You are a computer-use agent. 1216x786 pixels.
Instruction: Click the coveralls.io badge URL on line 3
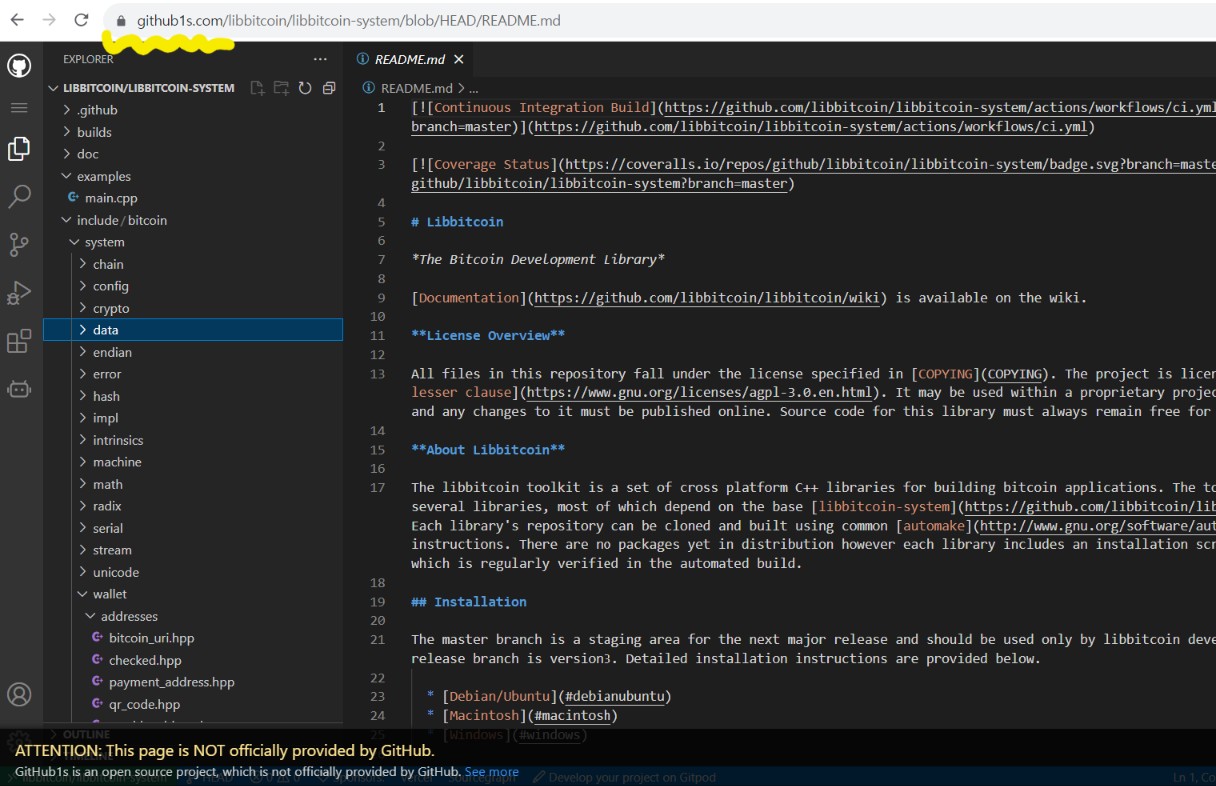[890, 164]
